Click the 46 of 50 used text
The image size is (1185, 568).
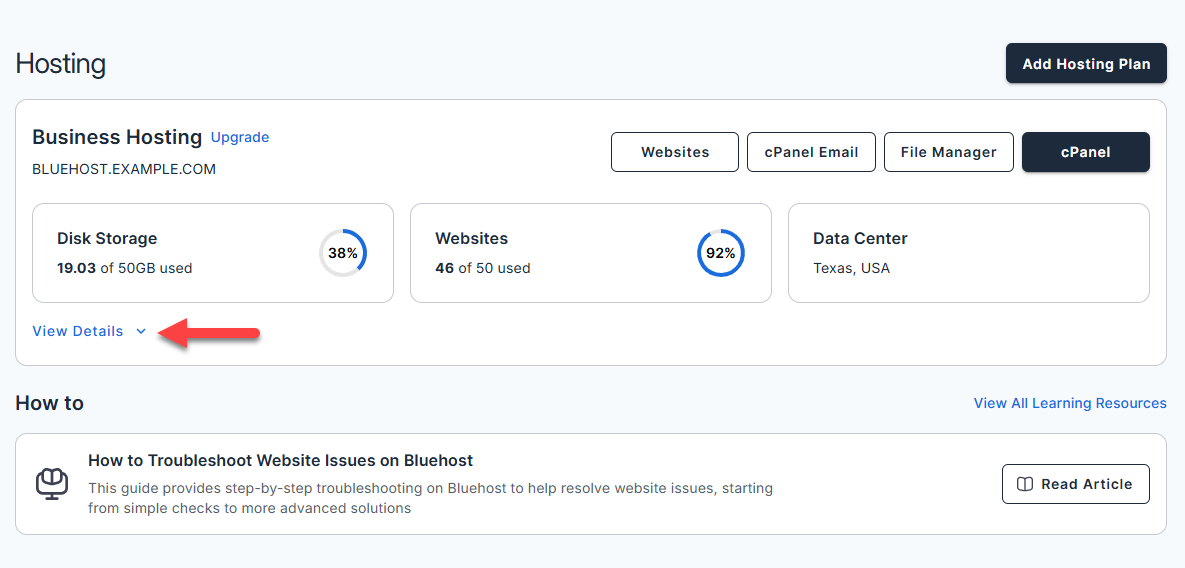[x=483, y=268]
